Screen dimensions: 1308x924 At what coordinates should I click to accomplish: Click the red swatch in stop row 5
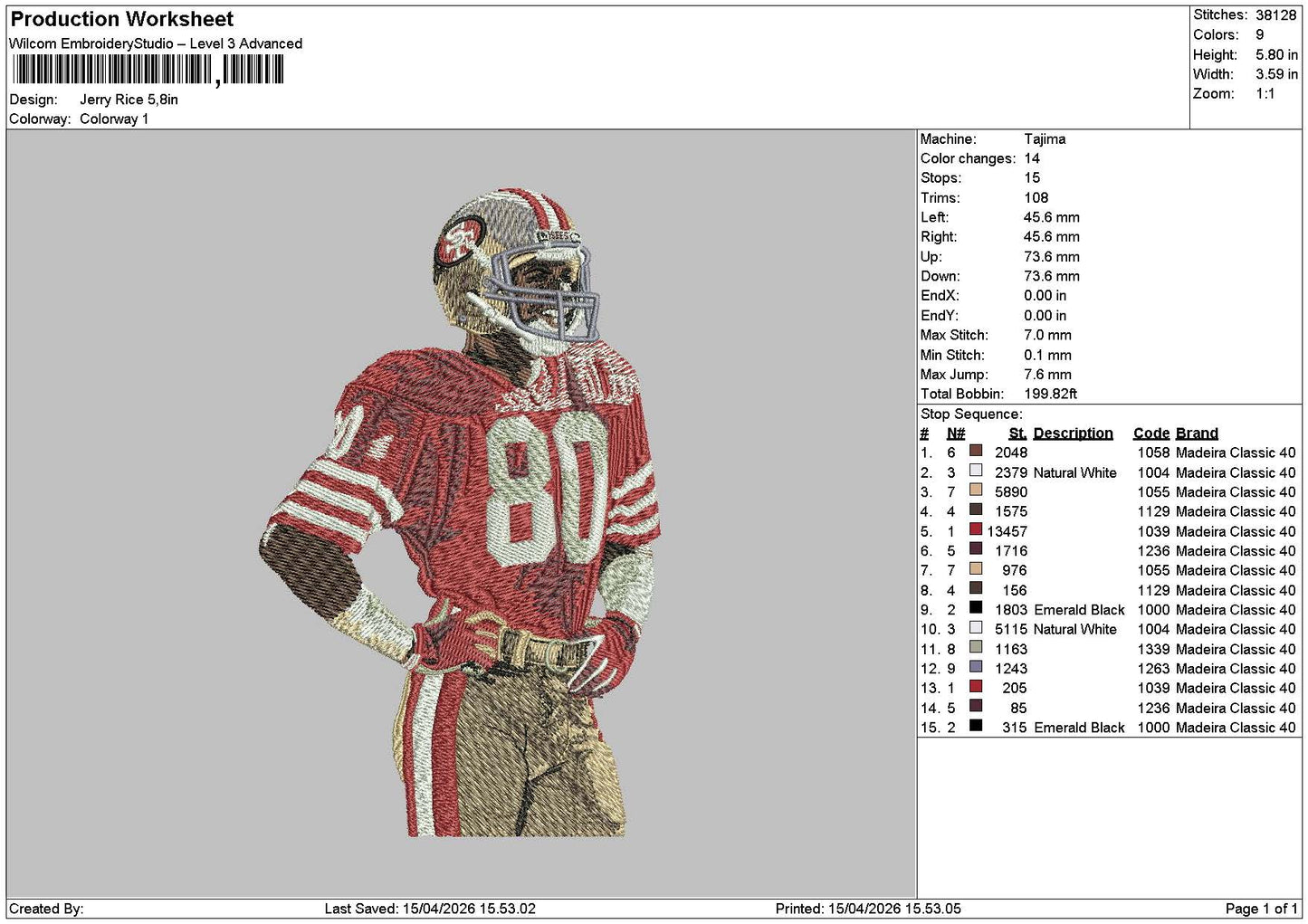pos(976,529)
